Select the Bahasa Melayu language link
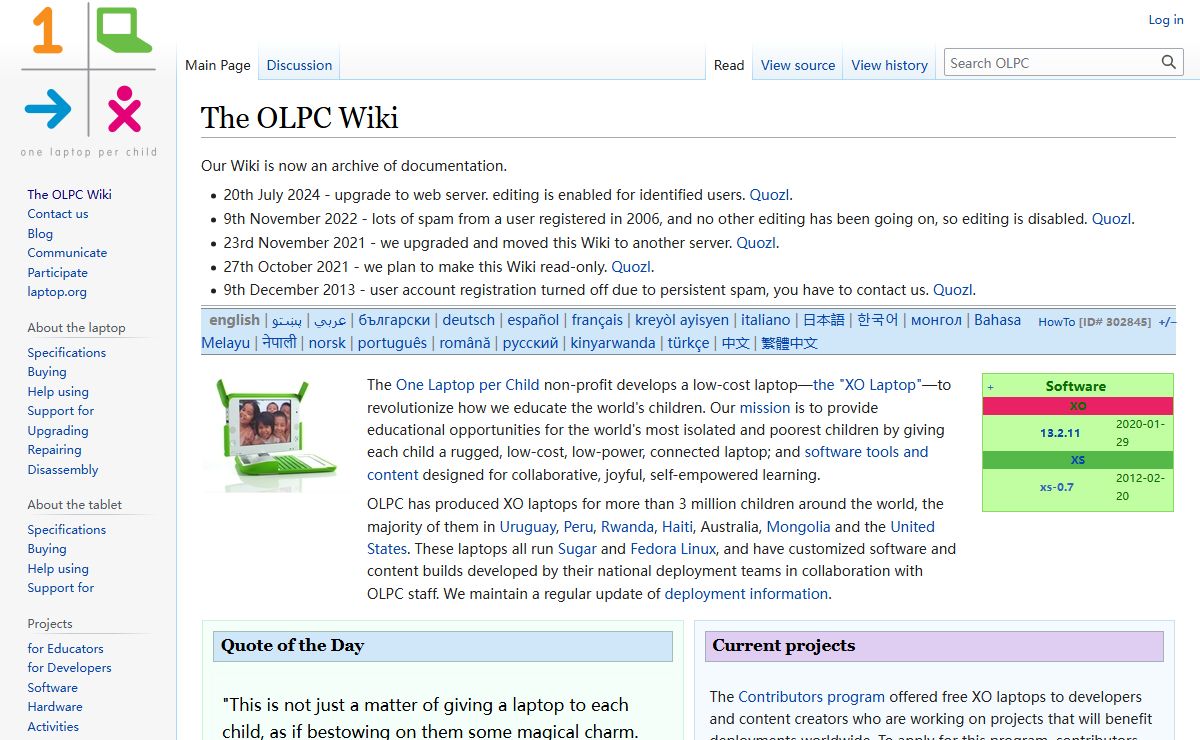Viewport: 1200px width, 740px height. point(998,320)
